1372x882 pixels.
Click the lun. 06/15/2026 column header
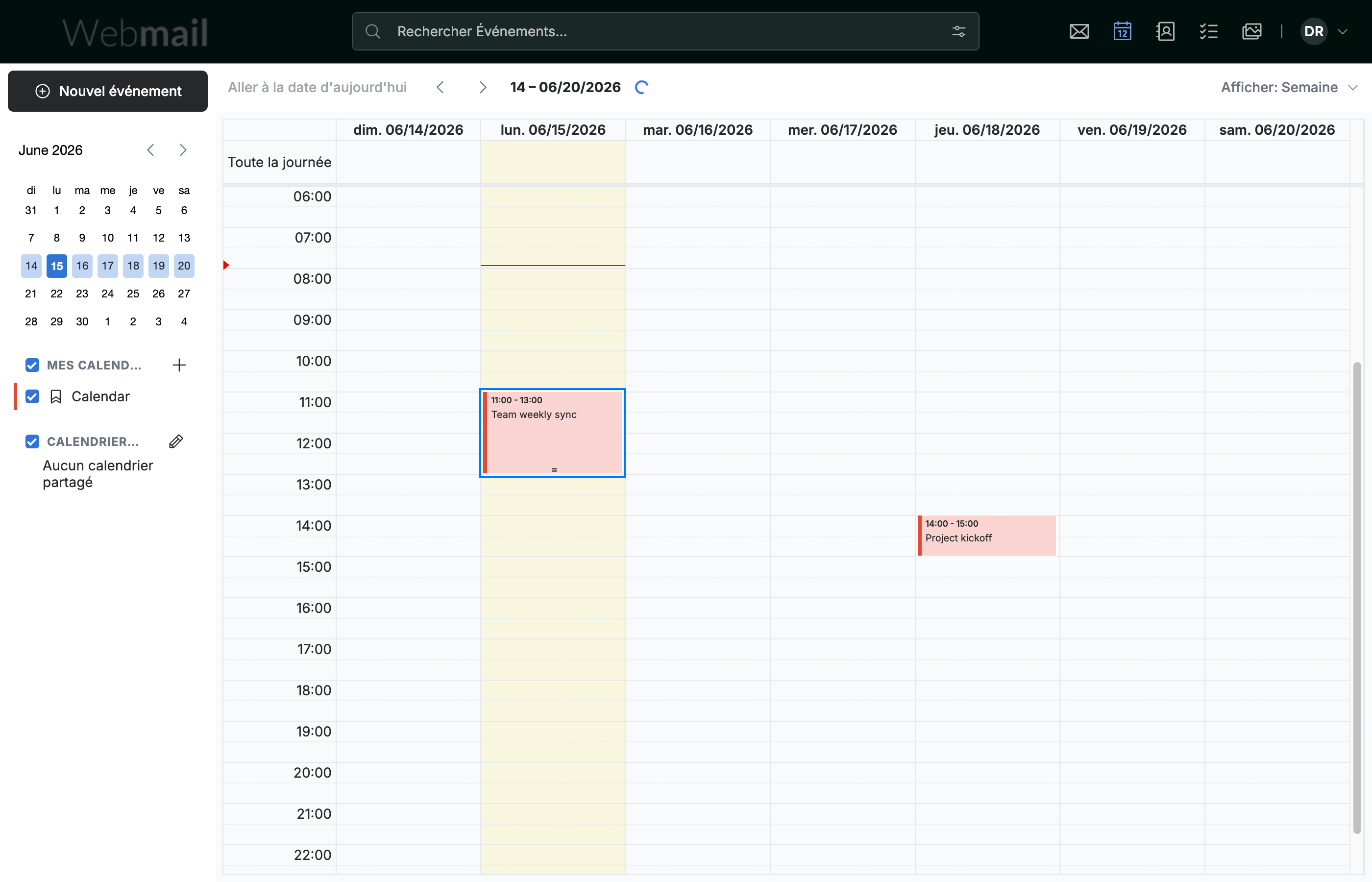[553, 130]
